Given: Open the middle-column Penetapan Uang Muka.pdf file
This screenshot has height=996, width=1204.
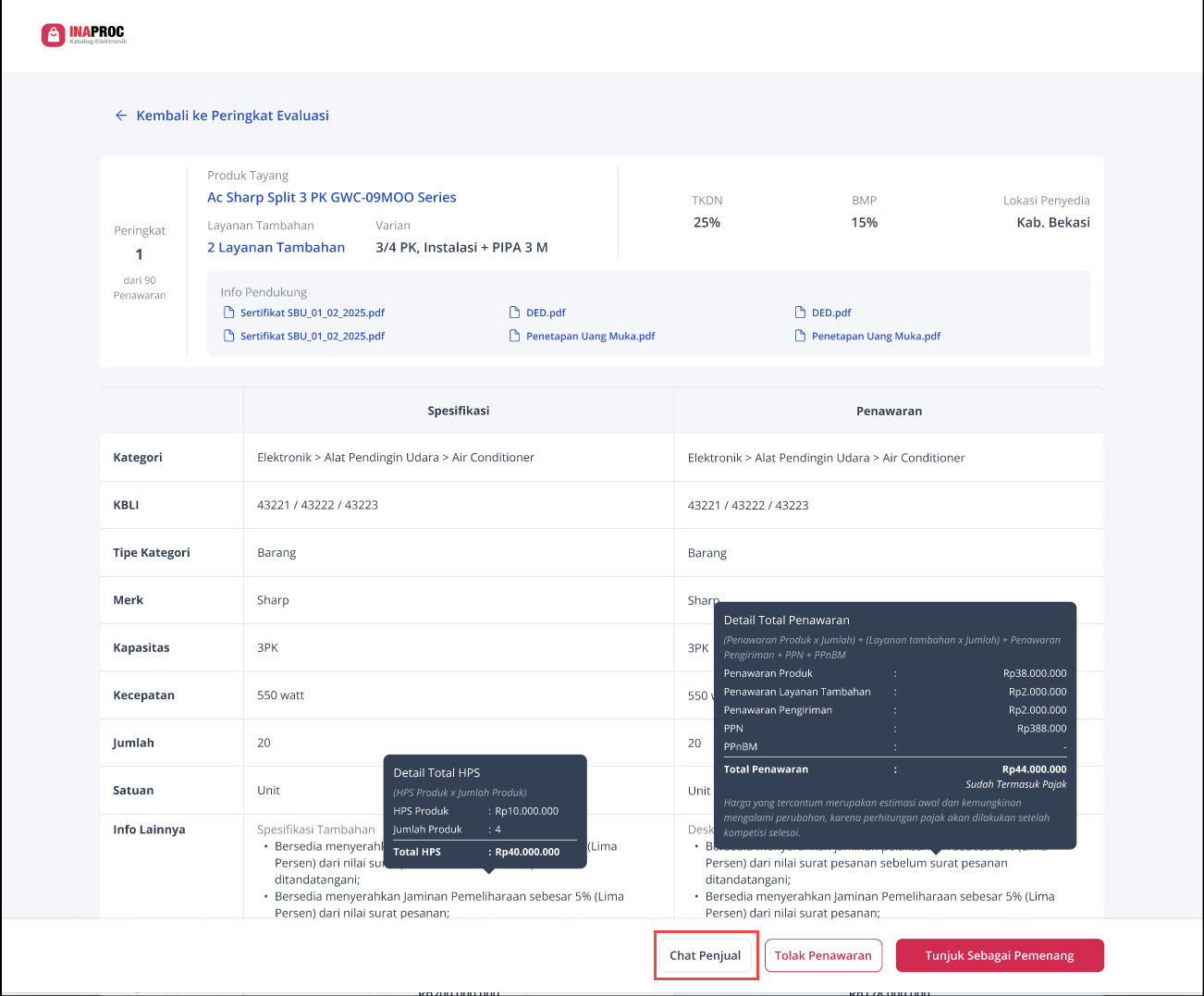Looking at the screenshot, I should click(x=590, y=336).
